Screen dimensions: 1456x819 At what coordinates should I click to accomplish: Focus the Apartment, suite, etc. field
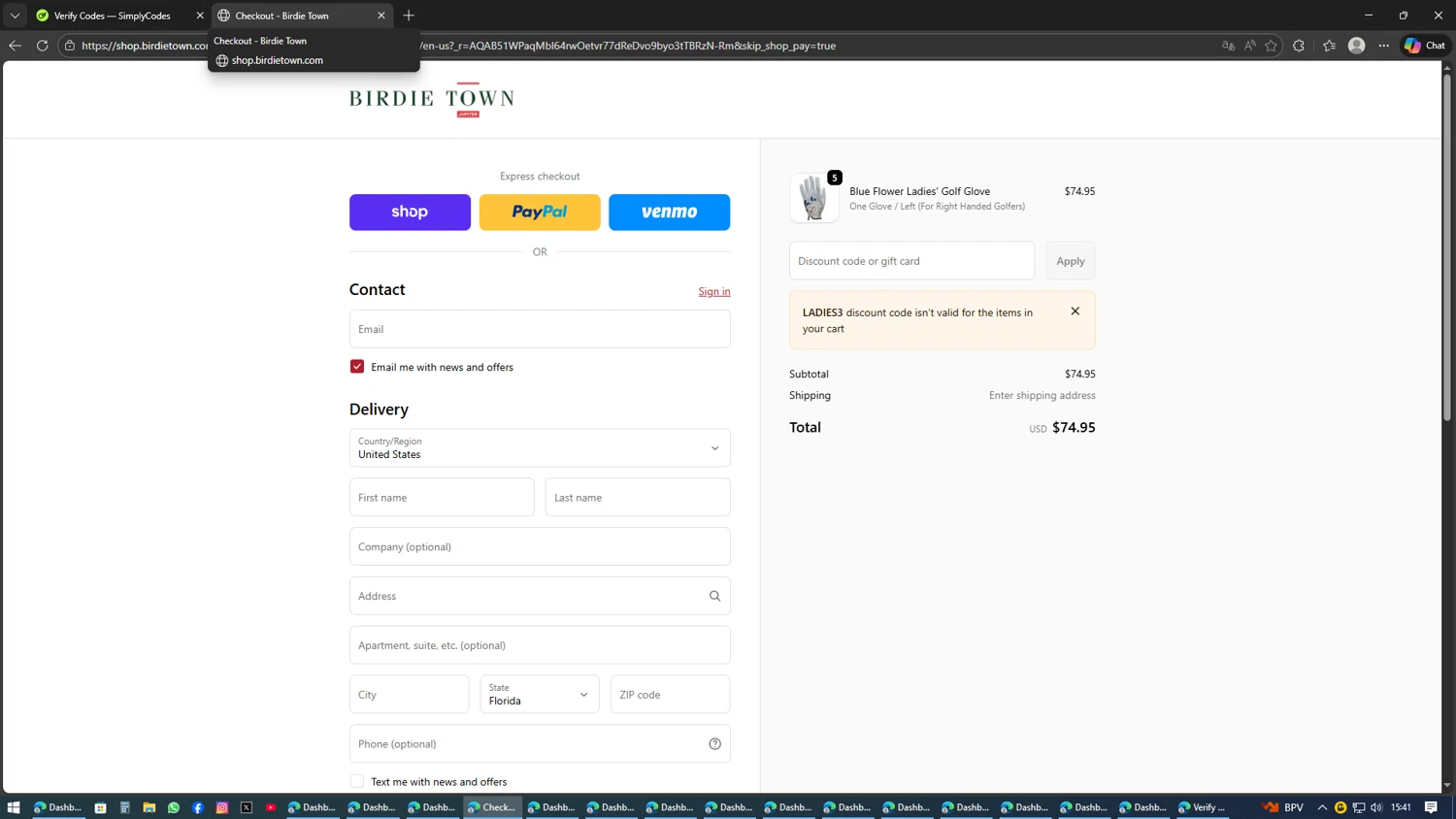540,645
